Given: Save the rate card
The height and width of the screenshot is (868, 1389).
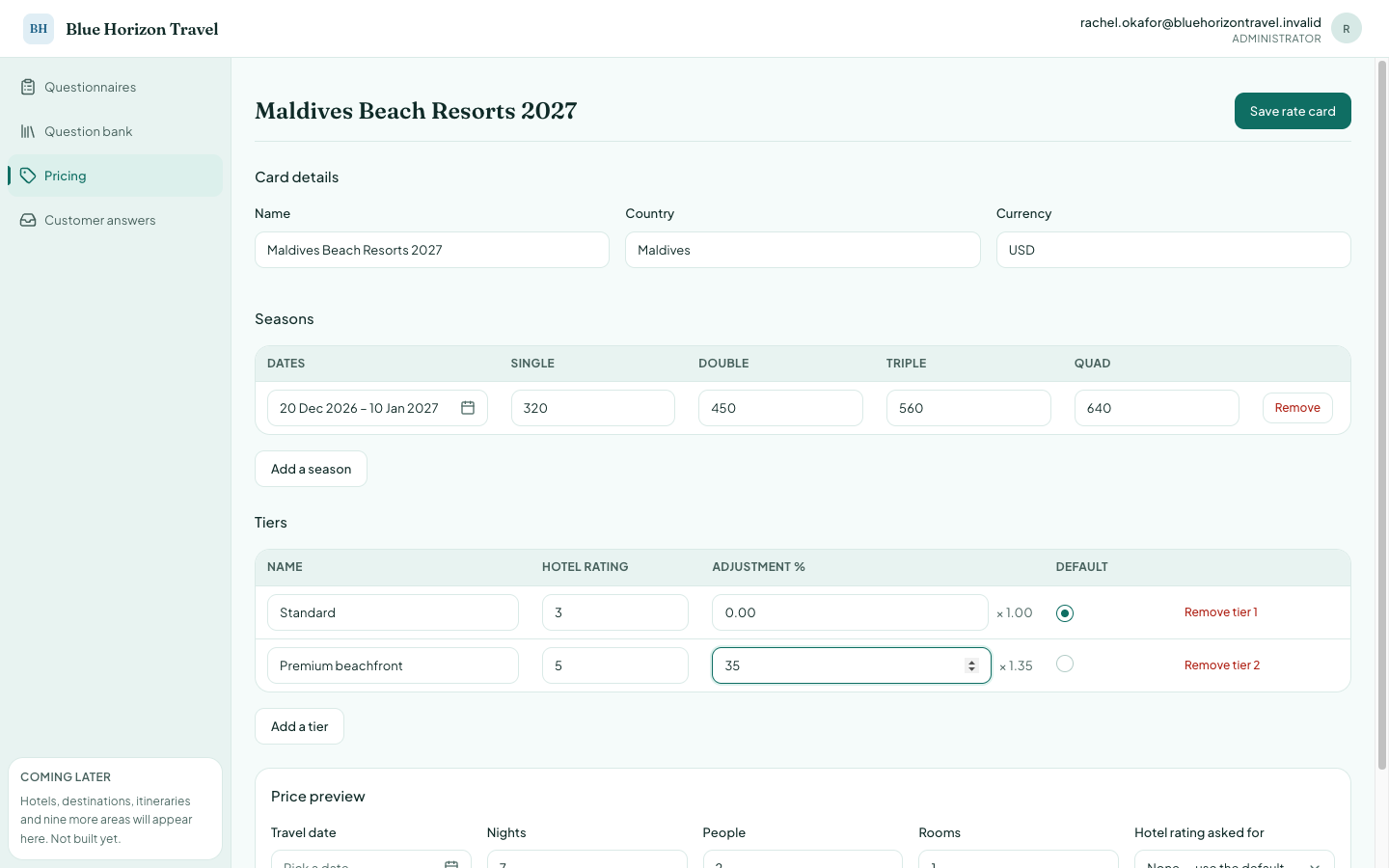Looking at the screenshot, I should tap(1293, 111).
